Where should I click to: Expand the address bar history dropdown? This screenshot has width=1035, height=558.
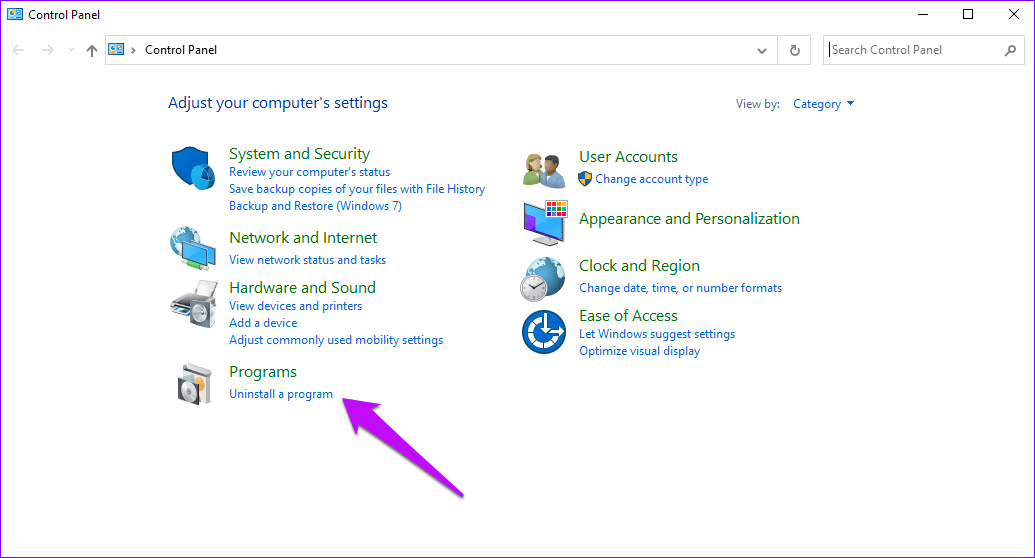[x=762, y=50]
